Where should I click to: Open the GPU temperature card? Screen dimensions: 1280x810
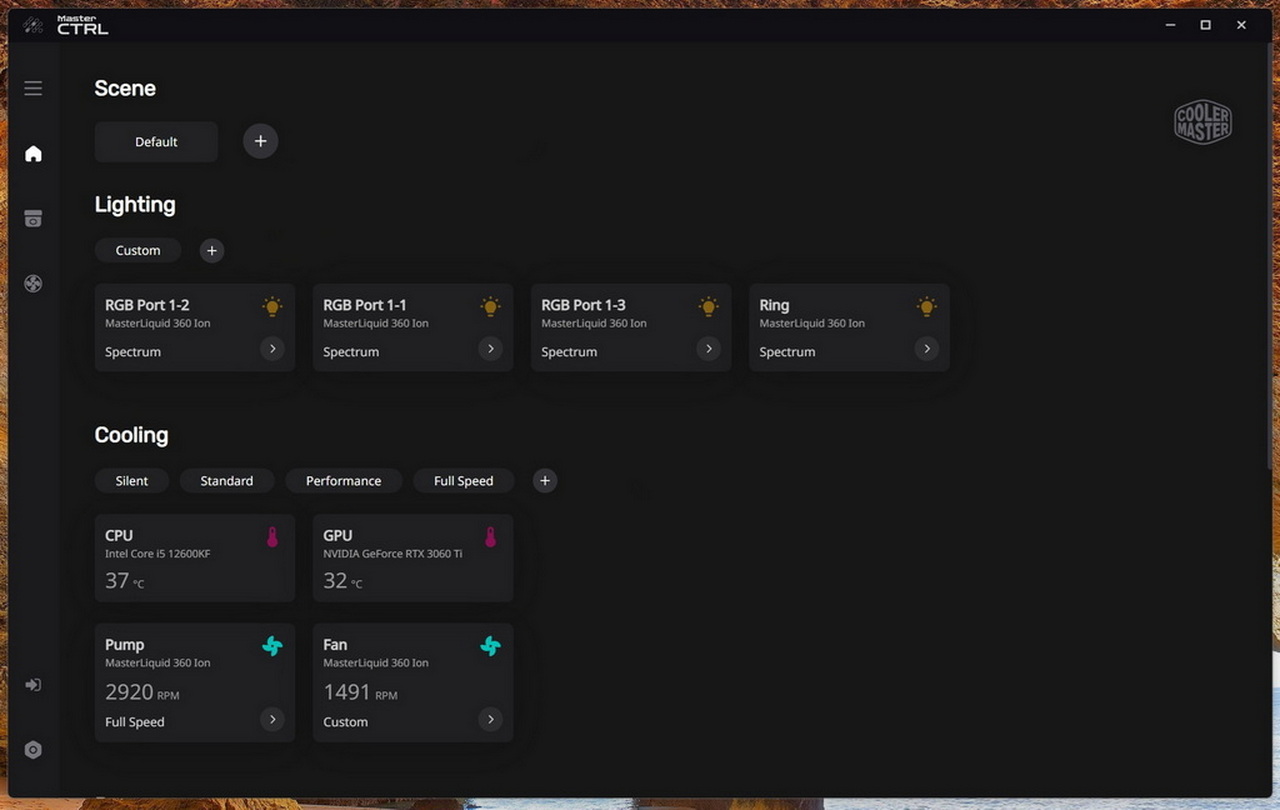click(x=413, y=558)
